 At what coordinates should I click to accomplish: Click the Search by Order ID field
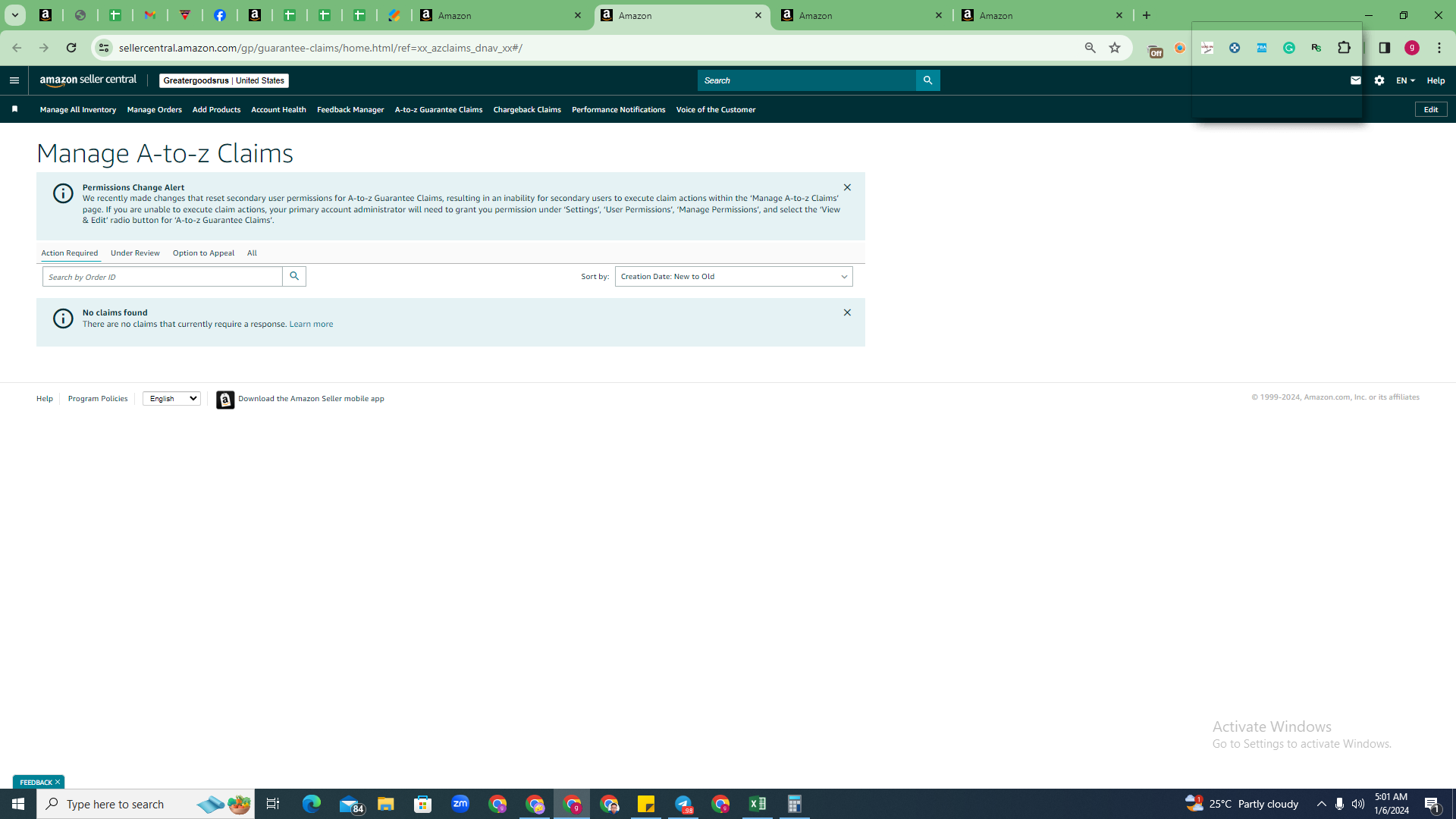coord(162,276)
